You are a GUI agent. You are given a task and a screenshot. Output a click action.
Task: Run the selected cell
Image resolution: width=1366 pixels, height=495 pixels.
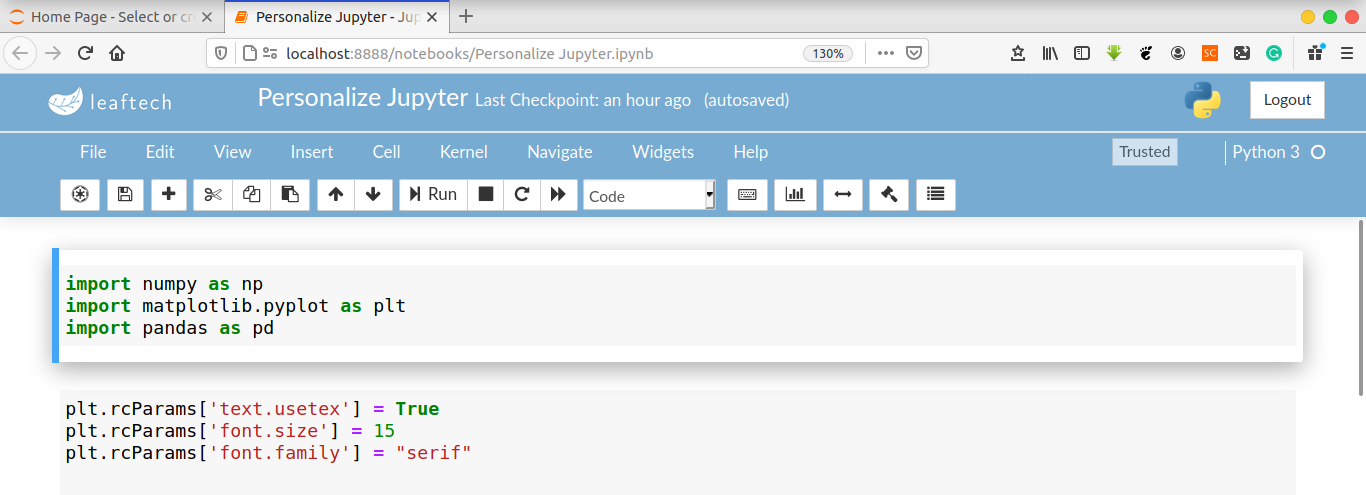(432, 195)
